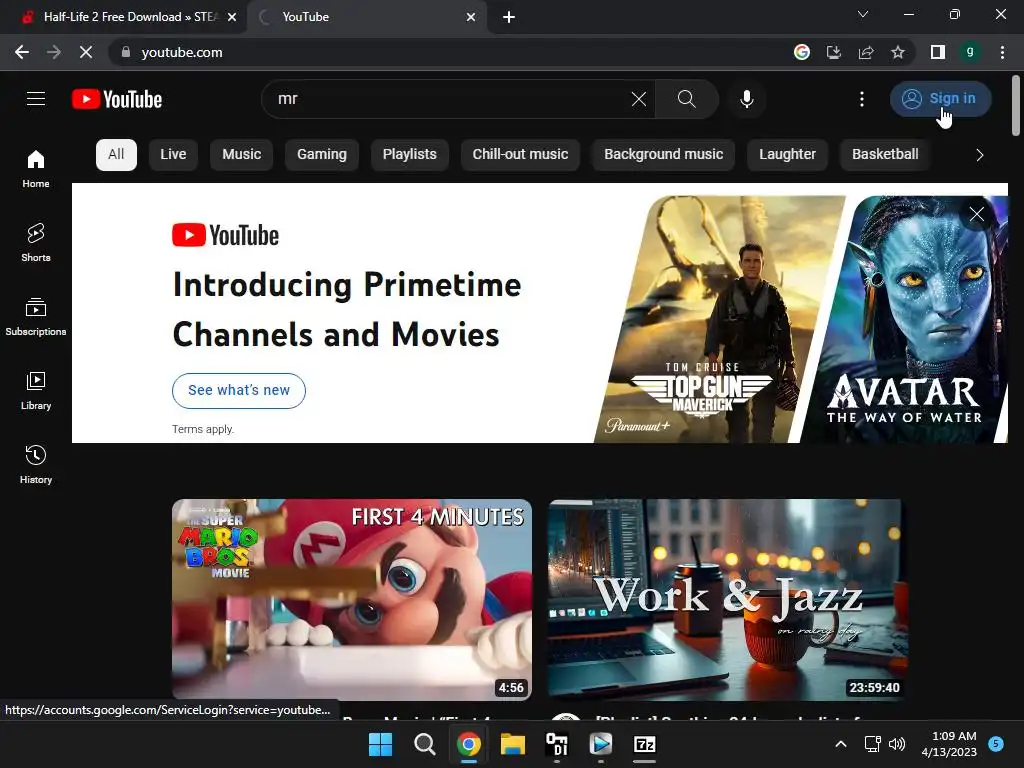This screenshot has width=1024, height=768.
Task: Select the Laughter filter chip
Action: (788, 155)
